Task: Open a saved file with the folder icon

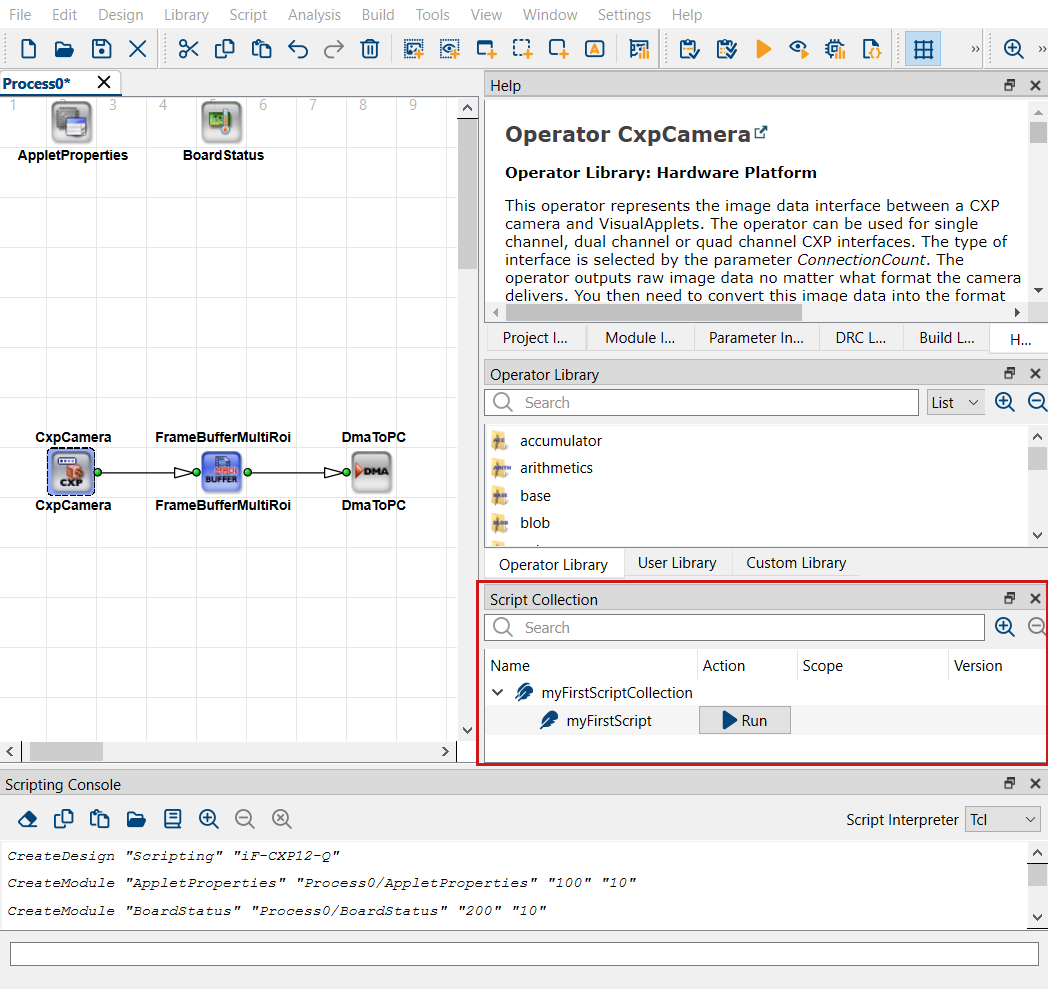Action: tap(63, 48)
